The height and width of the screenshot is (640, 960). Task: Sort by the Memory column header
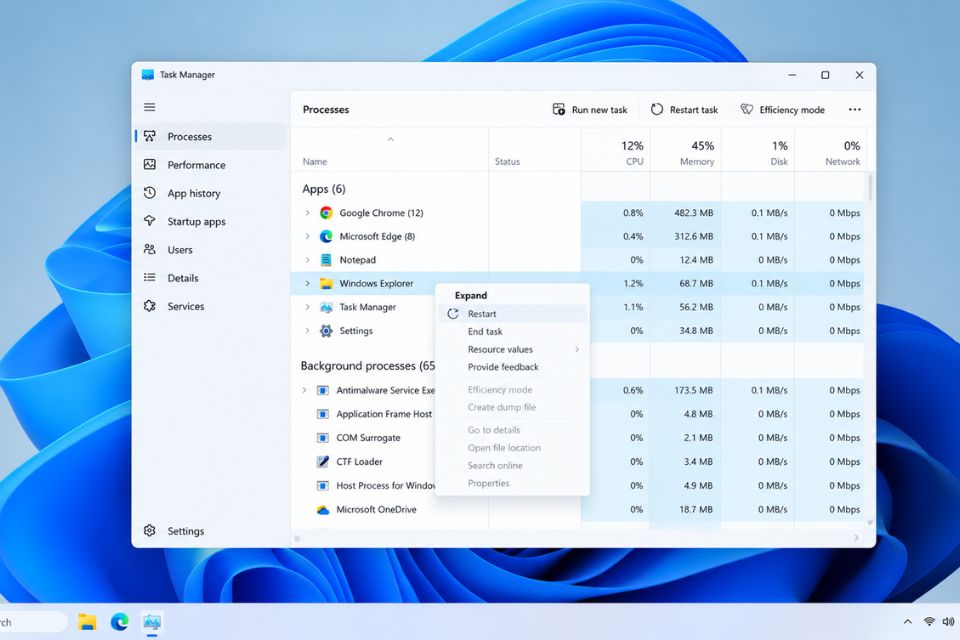686,151
